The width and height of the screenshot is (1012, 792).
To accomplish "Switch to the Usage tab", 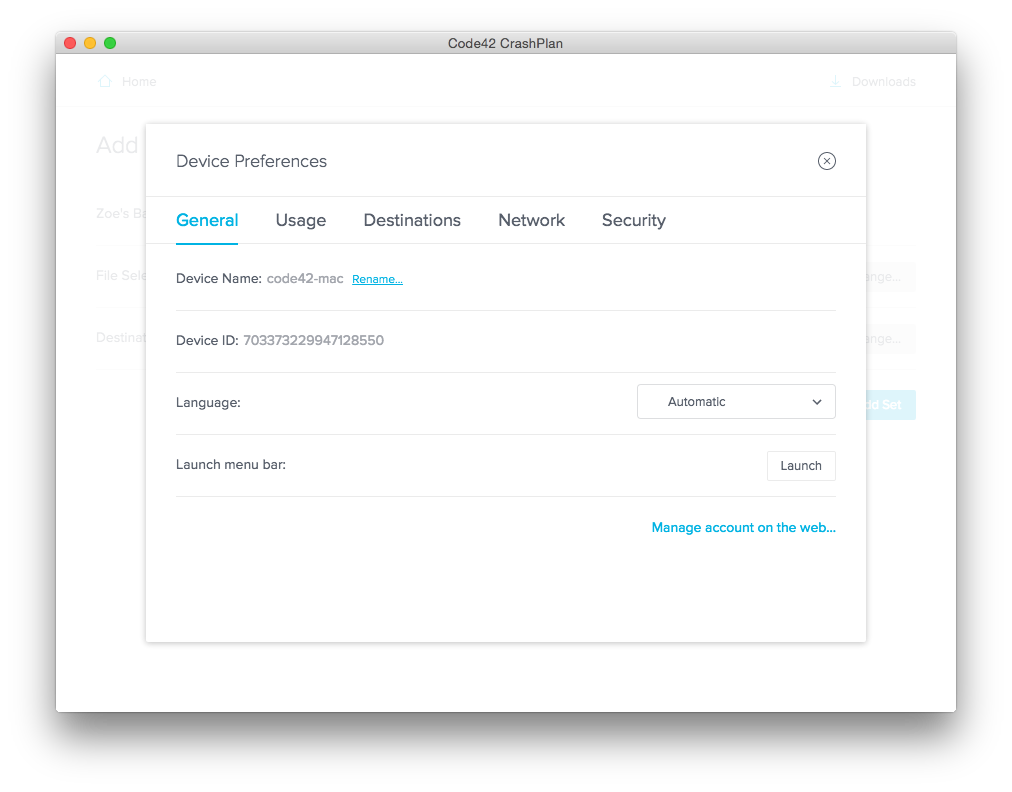I will click(x=300, y=220).
